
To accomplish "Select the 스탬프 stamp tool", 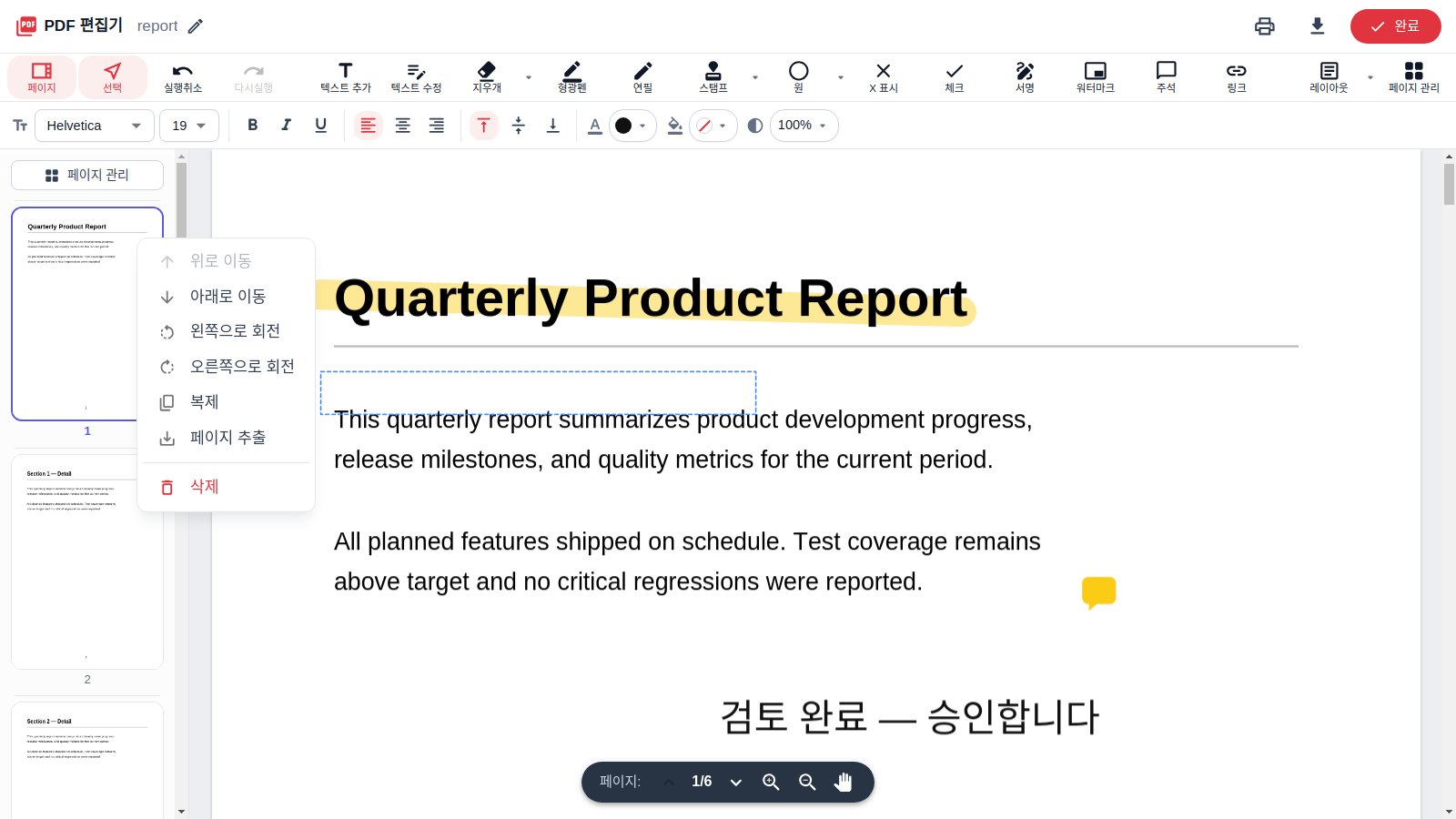I will (713, 77).
